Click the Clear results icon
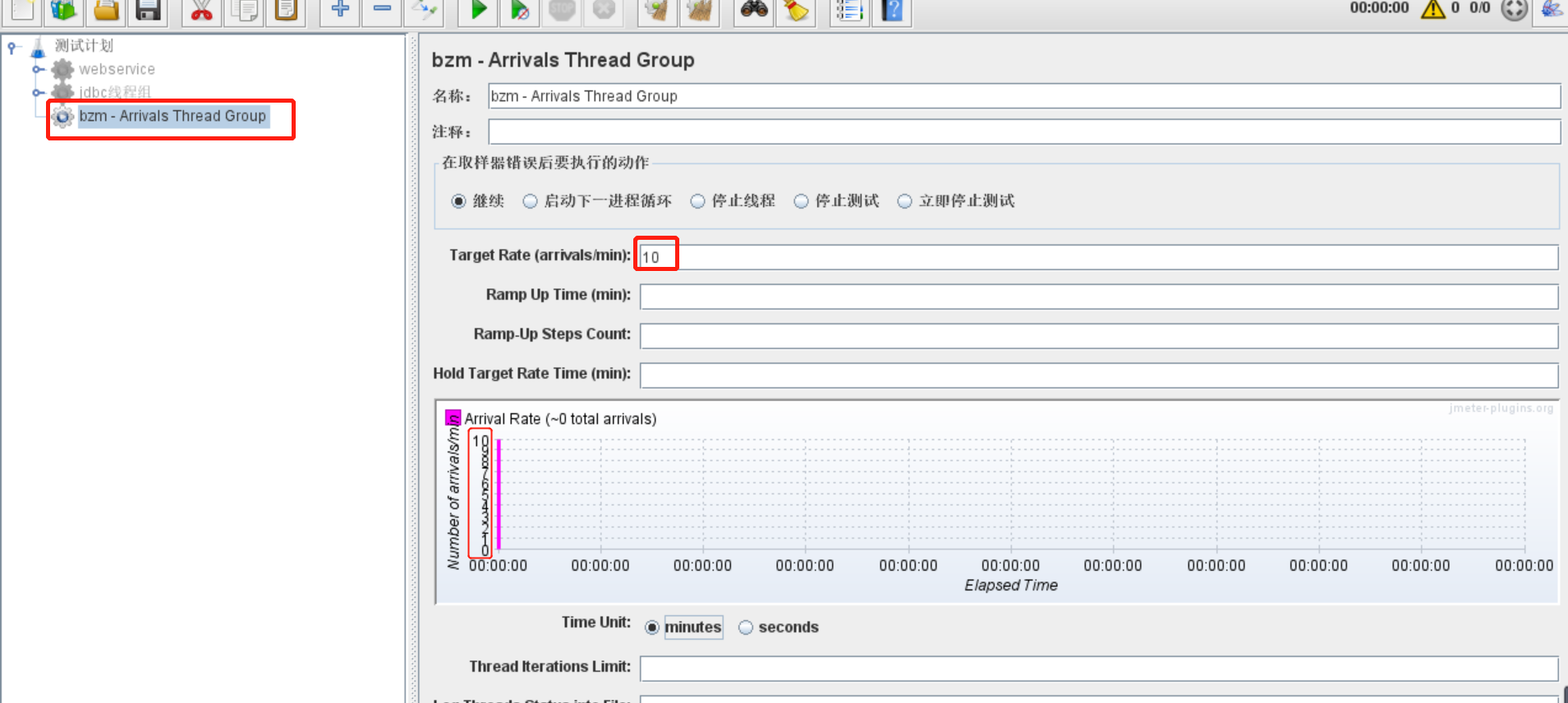The image size is (1568, 703). point(656,10)
